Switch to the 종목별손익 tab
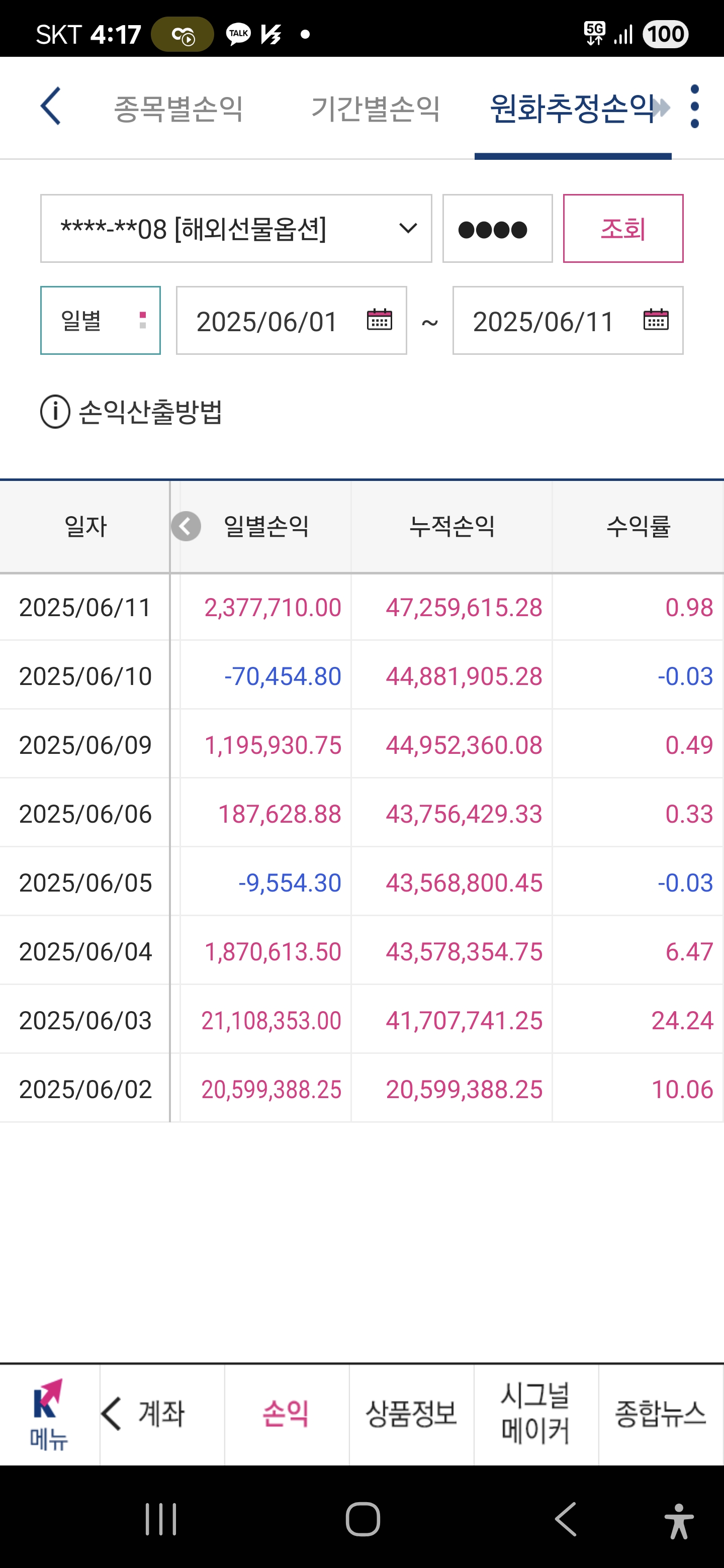 click(178, 109)
